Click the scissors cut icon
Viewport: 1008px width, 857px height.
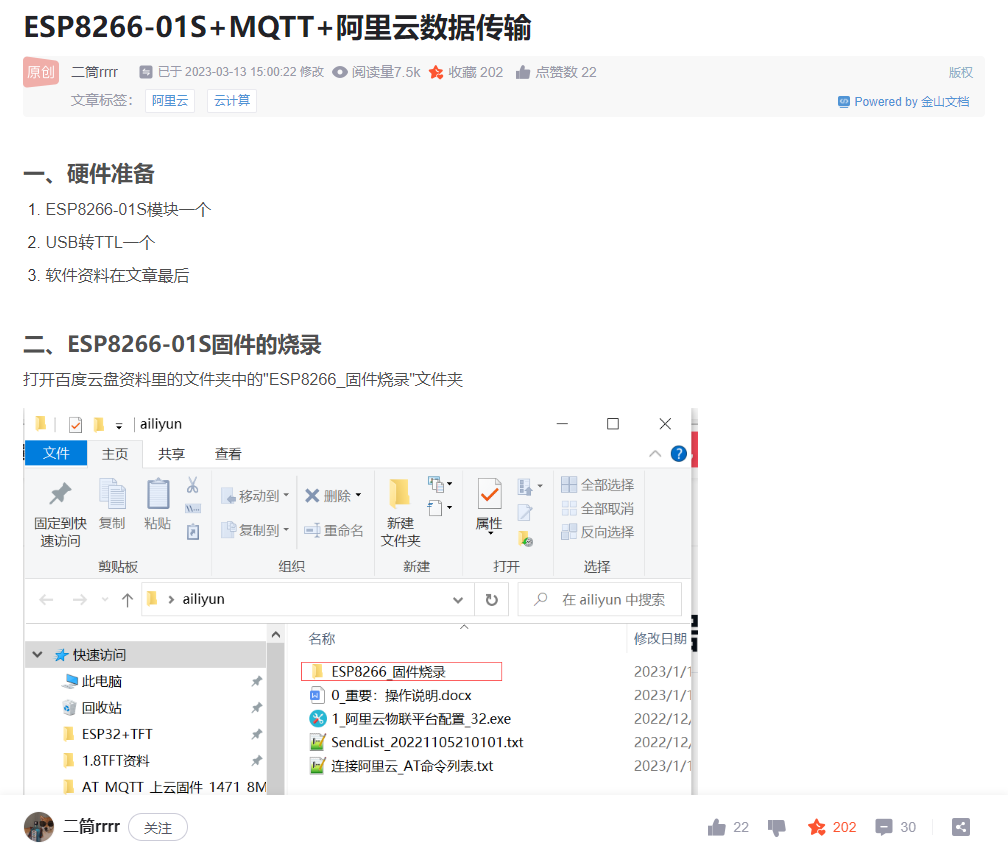click(x=192, y=485)
